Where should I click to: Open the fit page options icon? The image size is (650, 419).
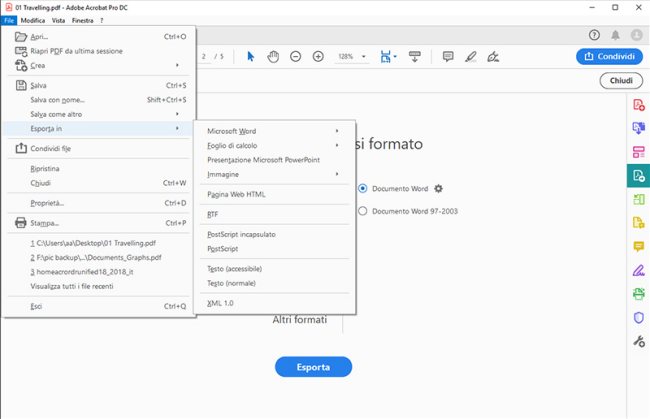(388, 56)
